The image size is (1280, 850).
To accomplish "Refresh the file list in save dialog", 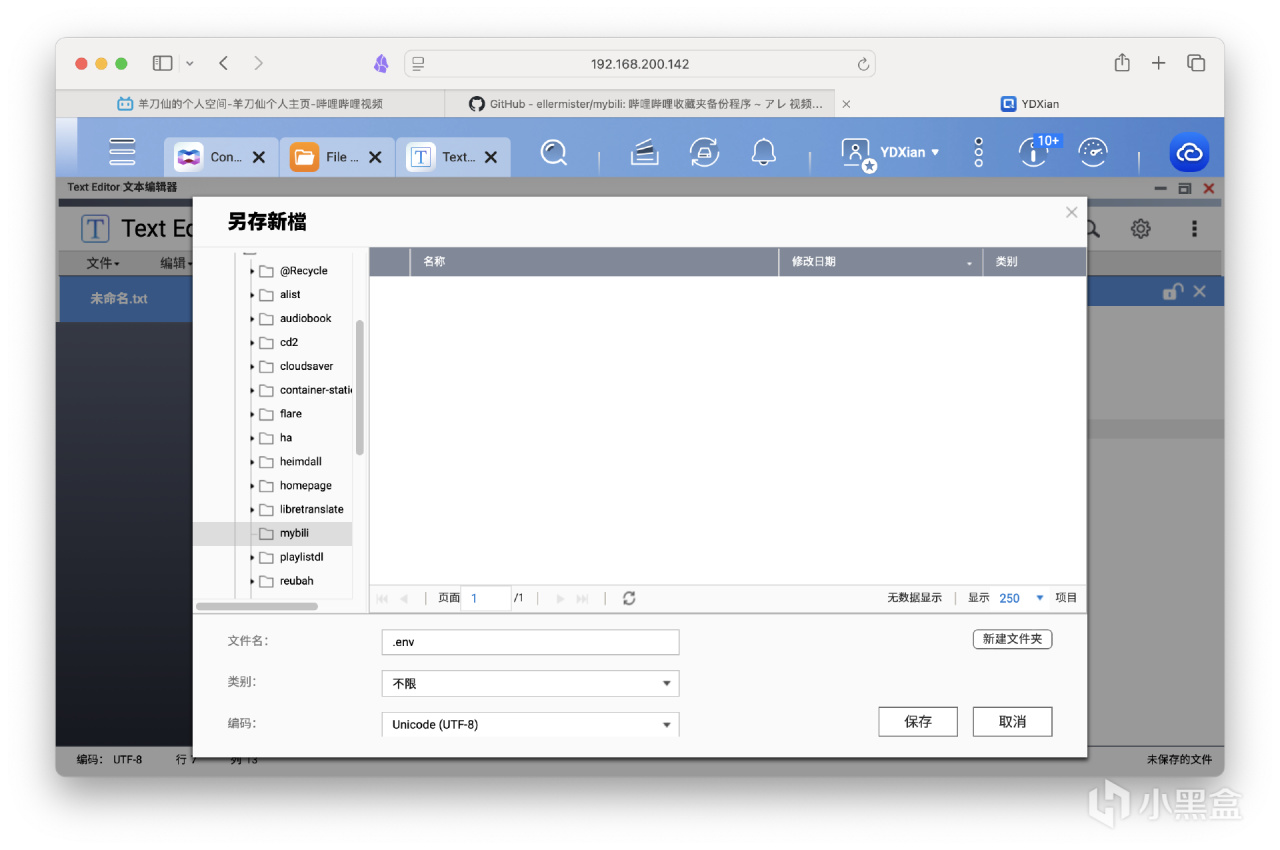I will point(629,598).
